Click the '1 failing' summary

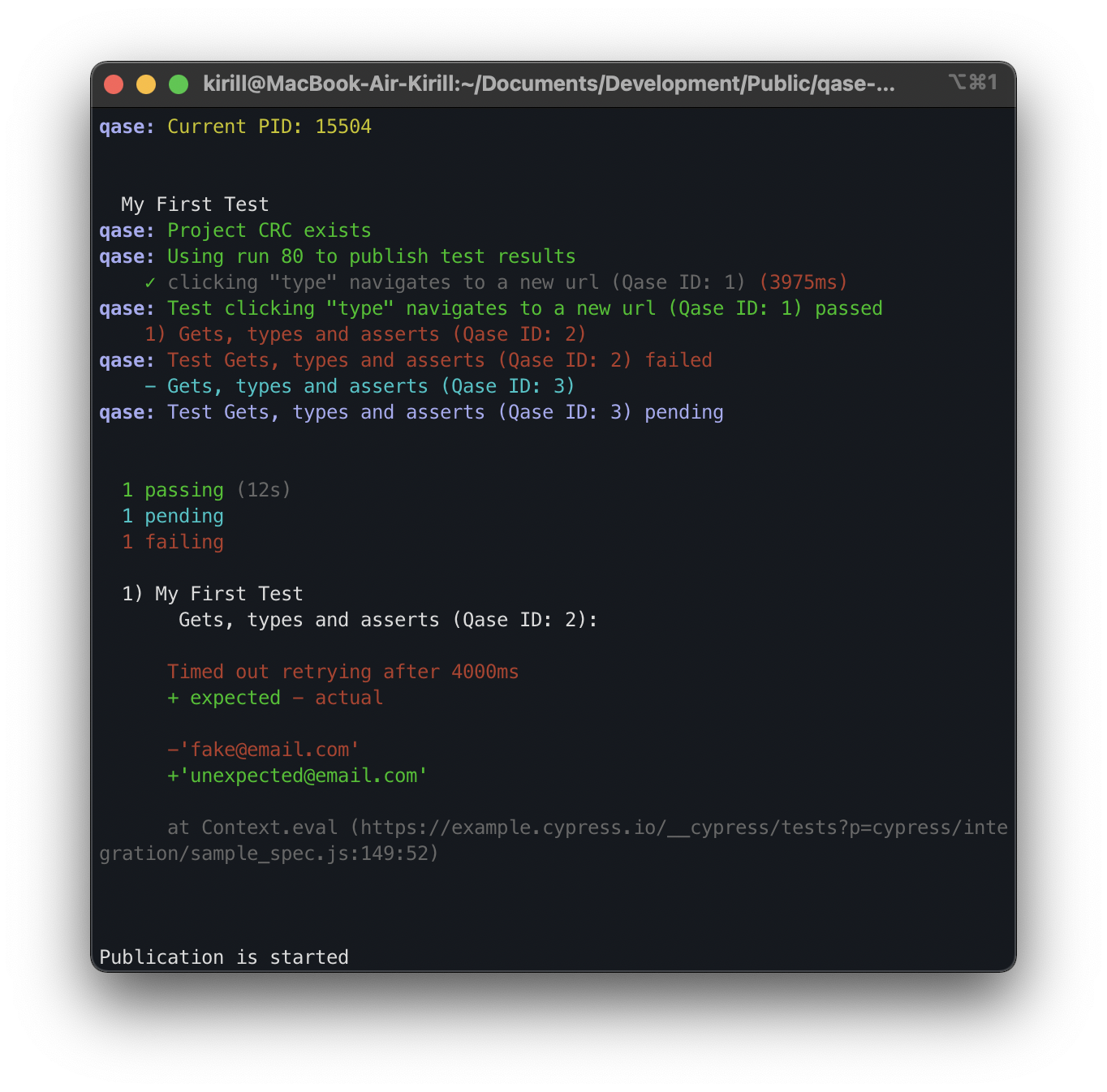pyautogui.click(x=173, y=542)
